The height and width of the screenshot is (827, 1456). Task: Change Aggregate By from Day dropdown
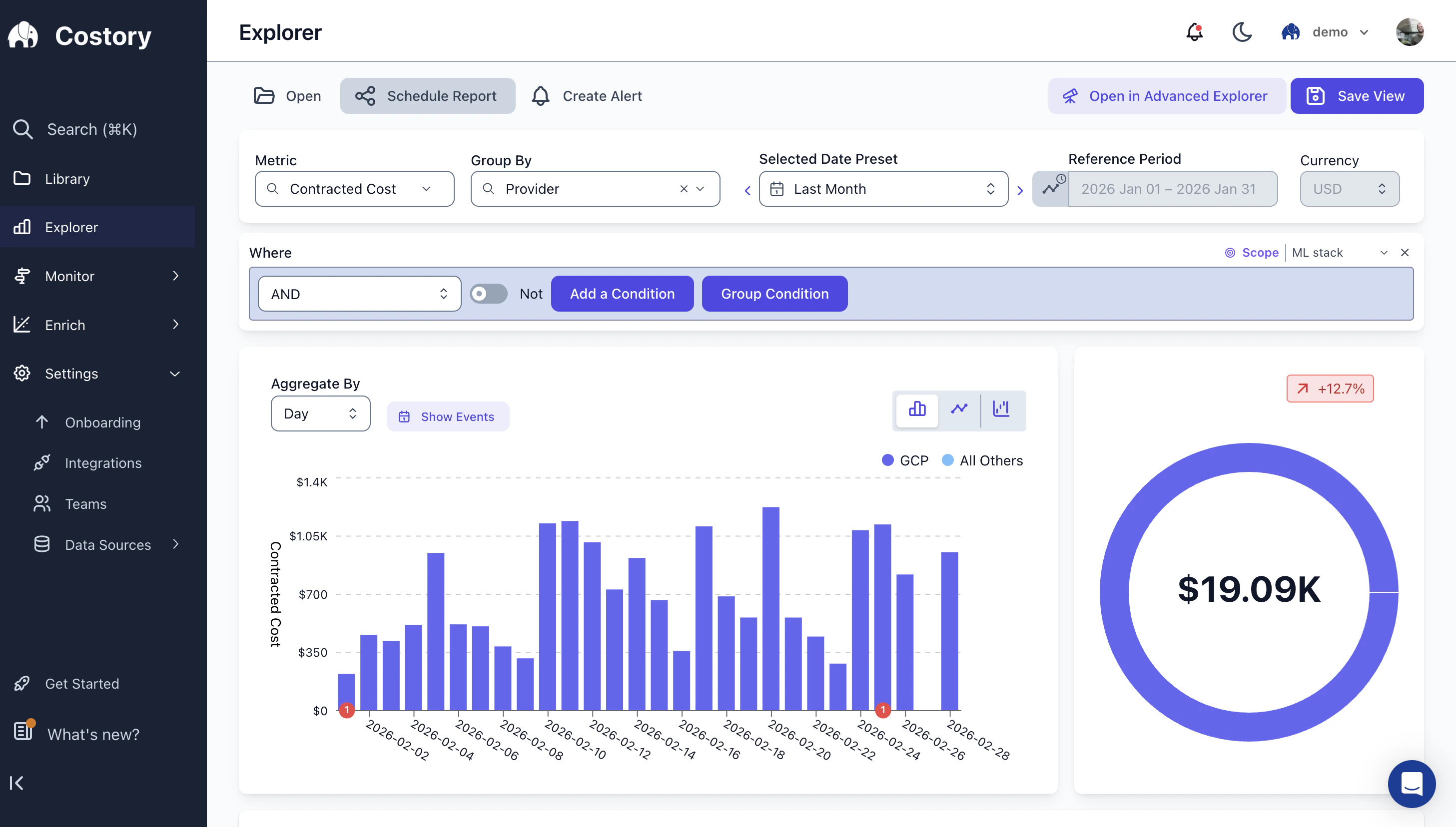pyautogui.click(x=320, y=413)
